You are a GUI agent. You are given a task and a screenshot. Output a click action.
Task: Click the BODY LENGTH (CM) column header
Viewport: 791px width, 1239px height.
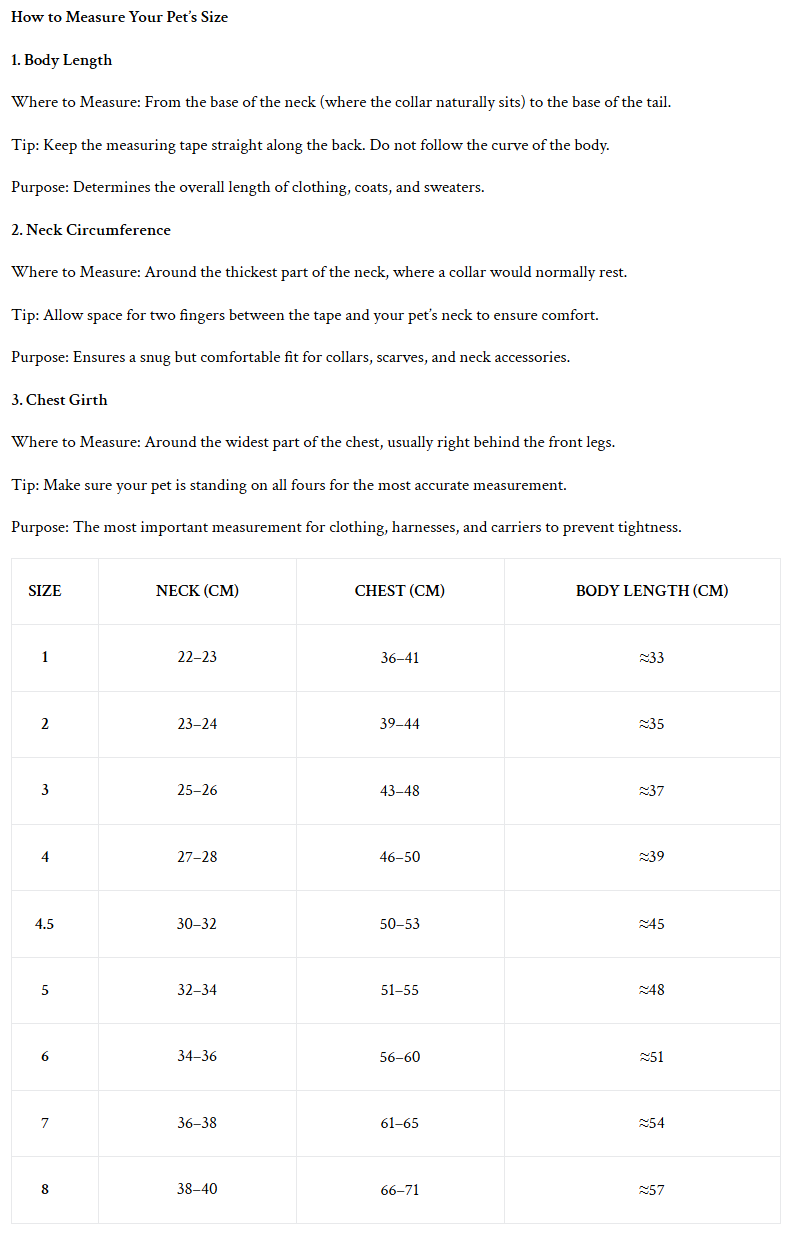pyautogui.click(x=652, y=591)
